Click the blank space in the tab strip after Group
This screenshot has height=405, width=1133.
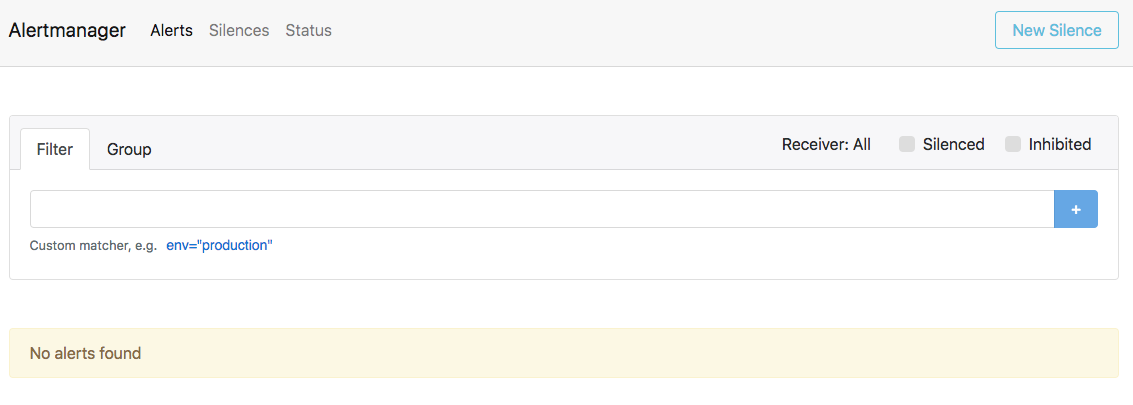click(x=450, y=149)
